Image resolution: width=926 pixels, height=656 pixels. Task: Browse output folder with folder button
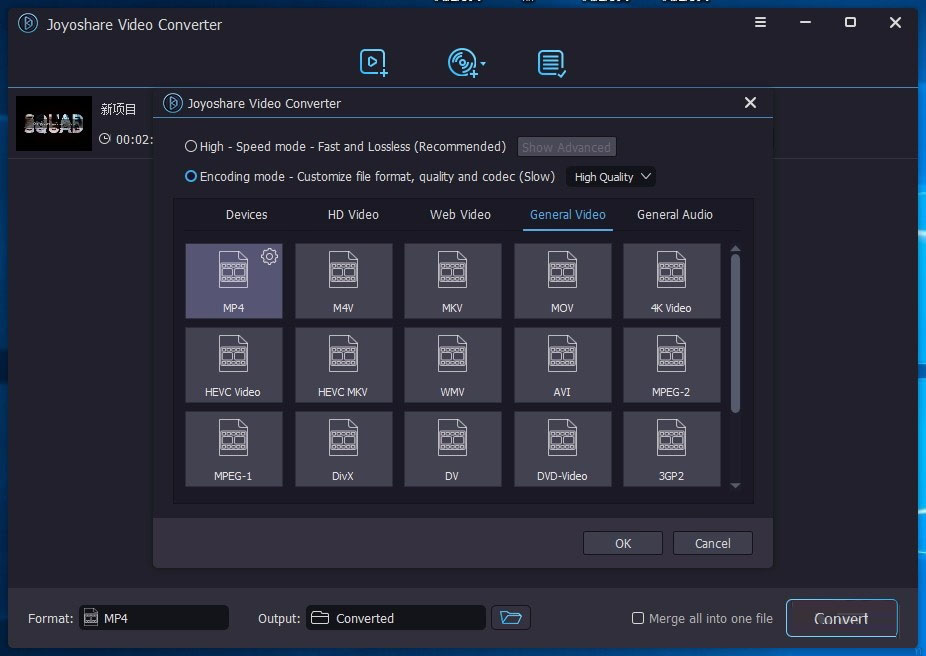[510, 617]
